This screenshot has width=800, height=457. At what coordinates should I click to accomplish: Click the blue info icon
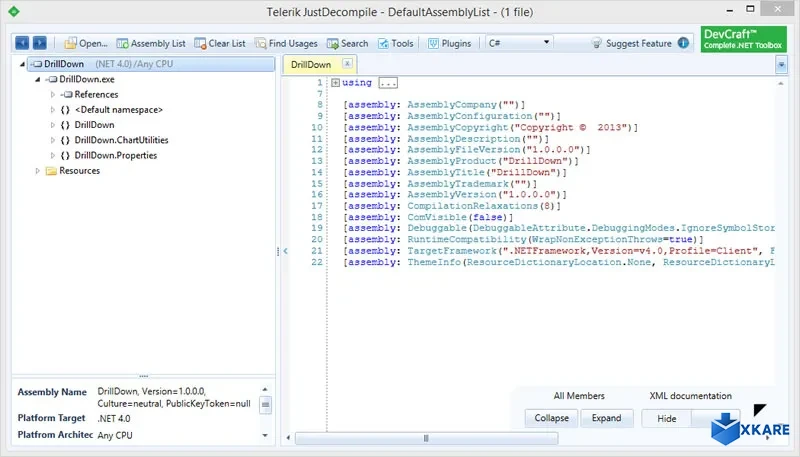pos(683,43)
